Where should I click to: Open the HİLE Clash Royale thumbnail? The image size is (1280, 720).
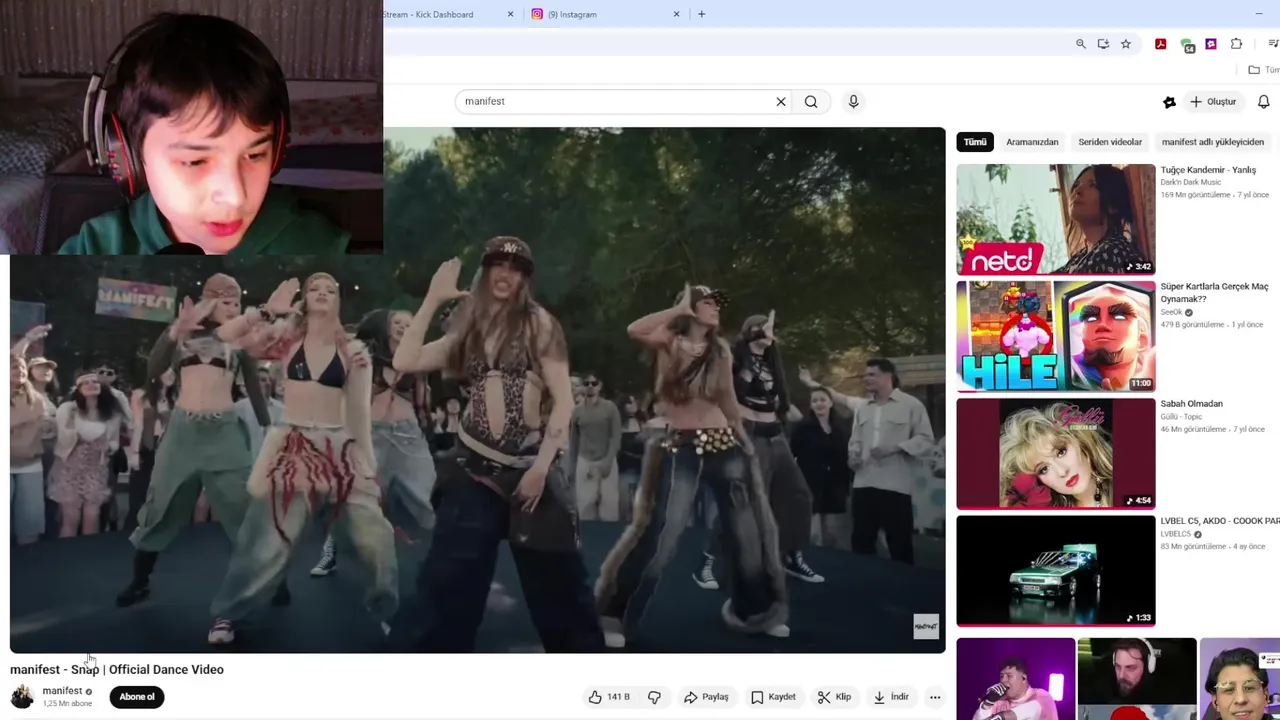point(1056,336)
